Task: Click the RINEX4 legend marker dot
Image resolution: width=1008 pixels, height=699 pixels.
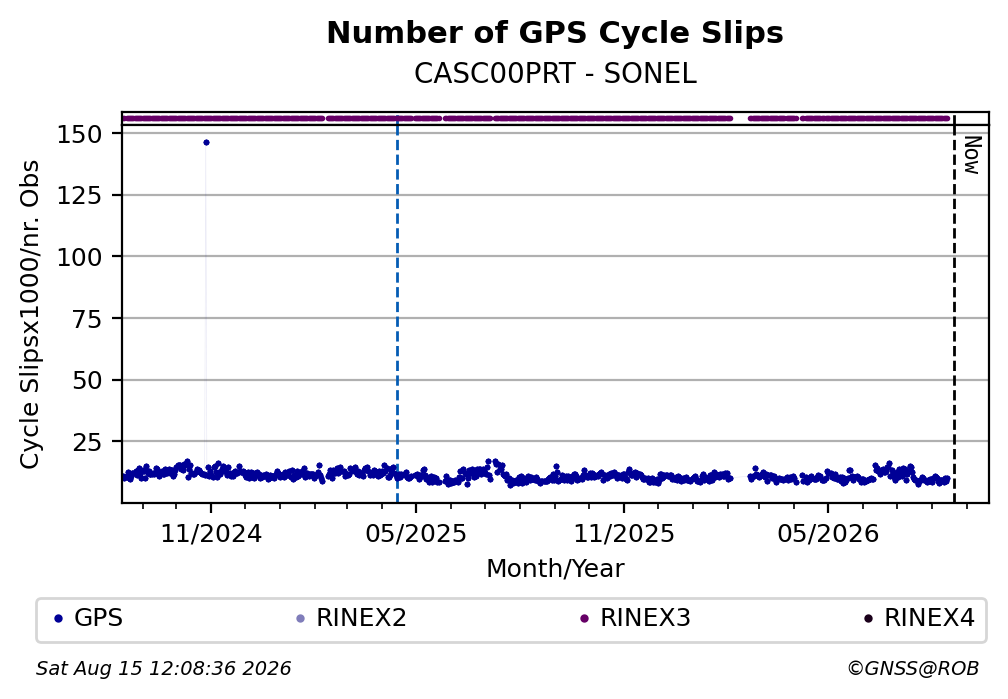Action: tap(868, 619)
